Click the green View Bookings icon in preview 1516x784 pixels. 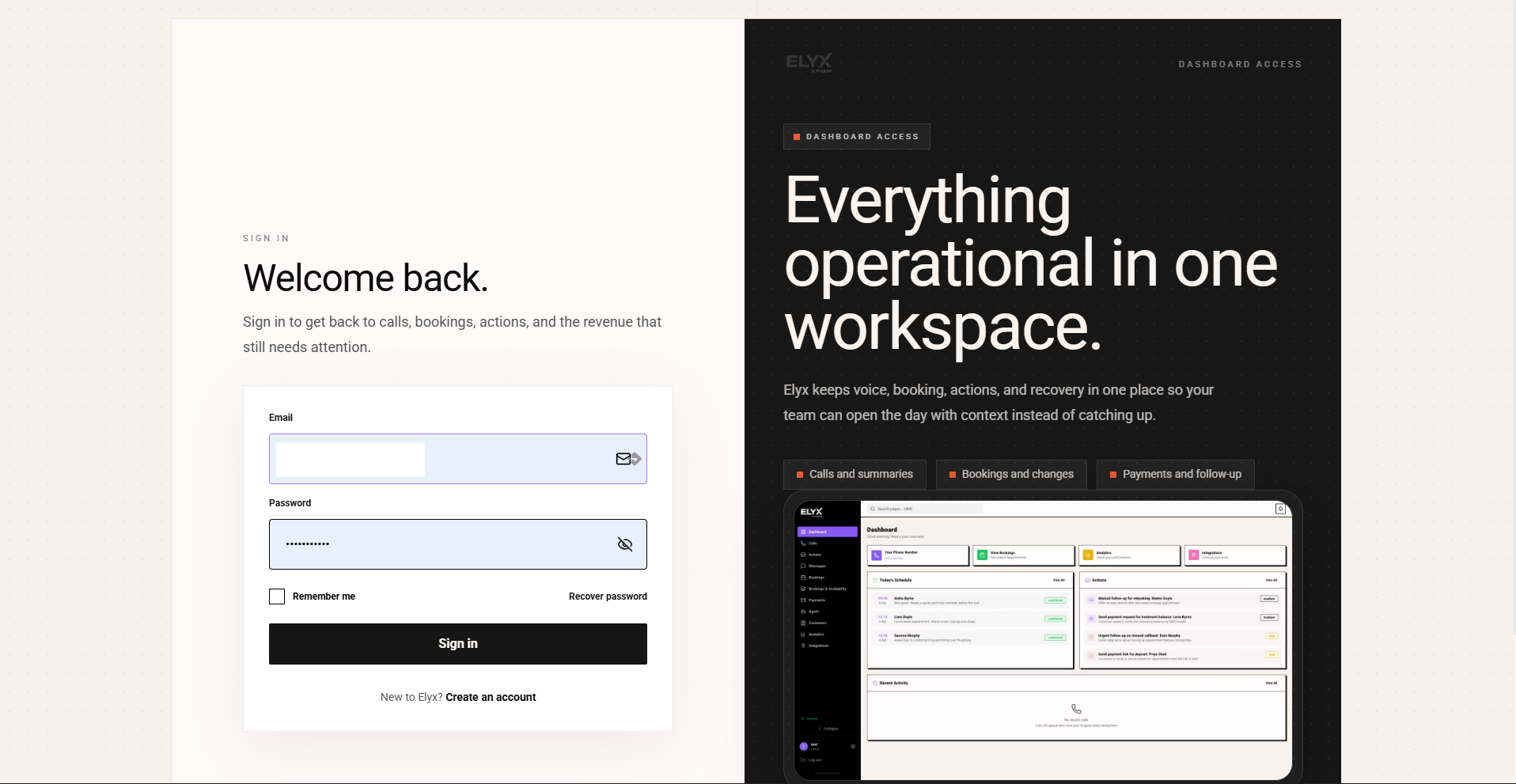[982, 555]
